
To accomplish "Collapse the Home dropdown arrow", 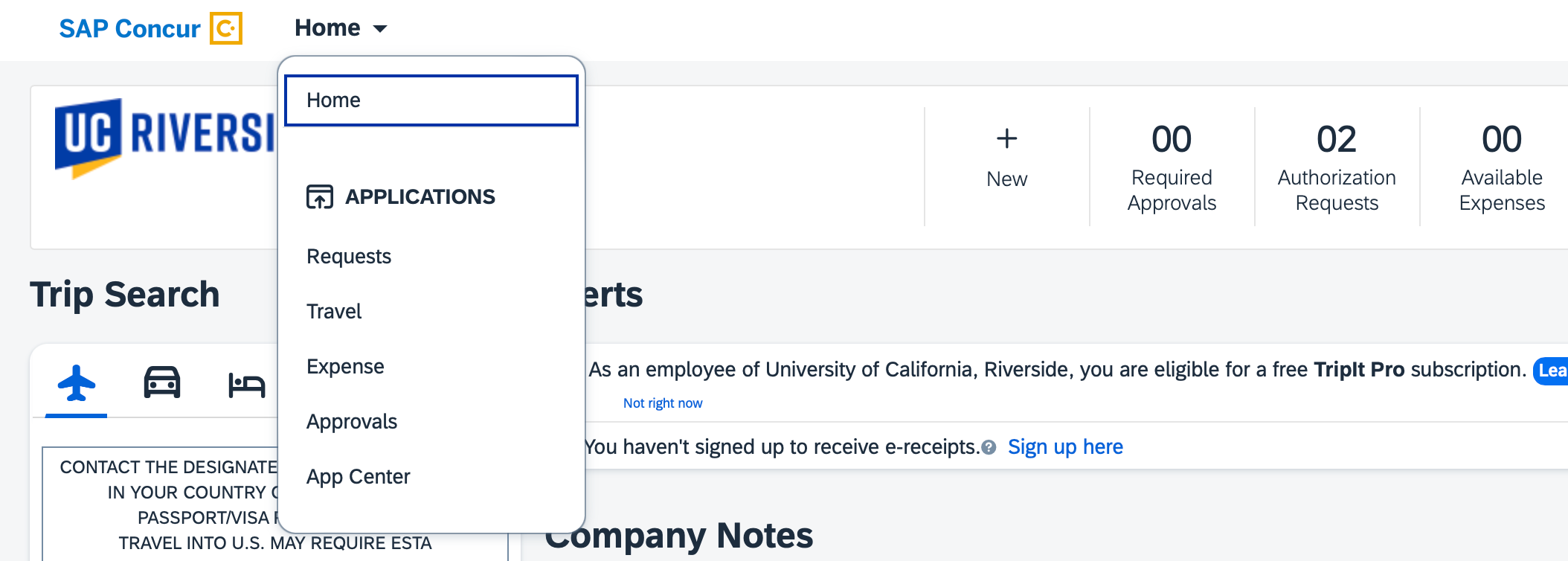I will (x=380, y=29).
